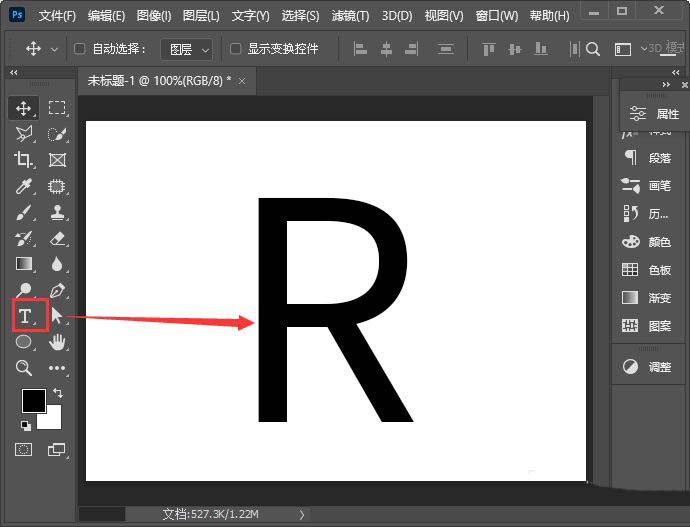This screenshot has height=527, width=690.
Task: Swap foreground and background colors
Action: 57,392
